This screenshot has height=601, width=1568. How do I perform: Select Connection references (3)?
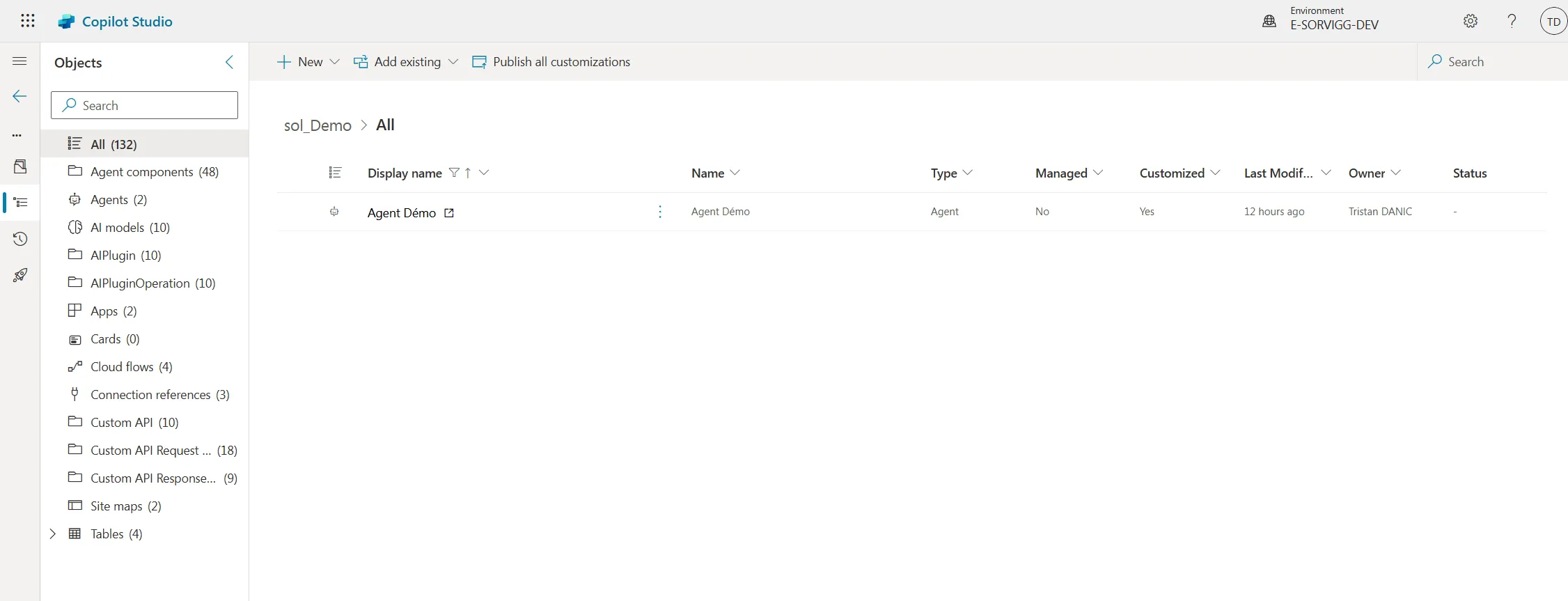(145, 395)
